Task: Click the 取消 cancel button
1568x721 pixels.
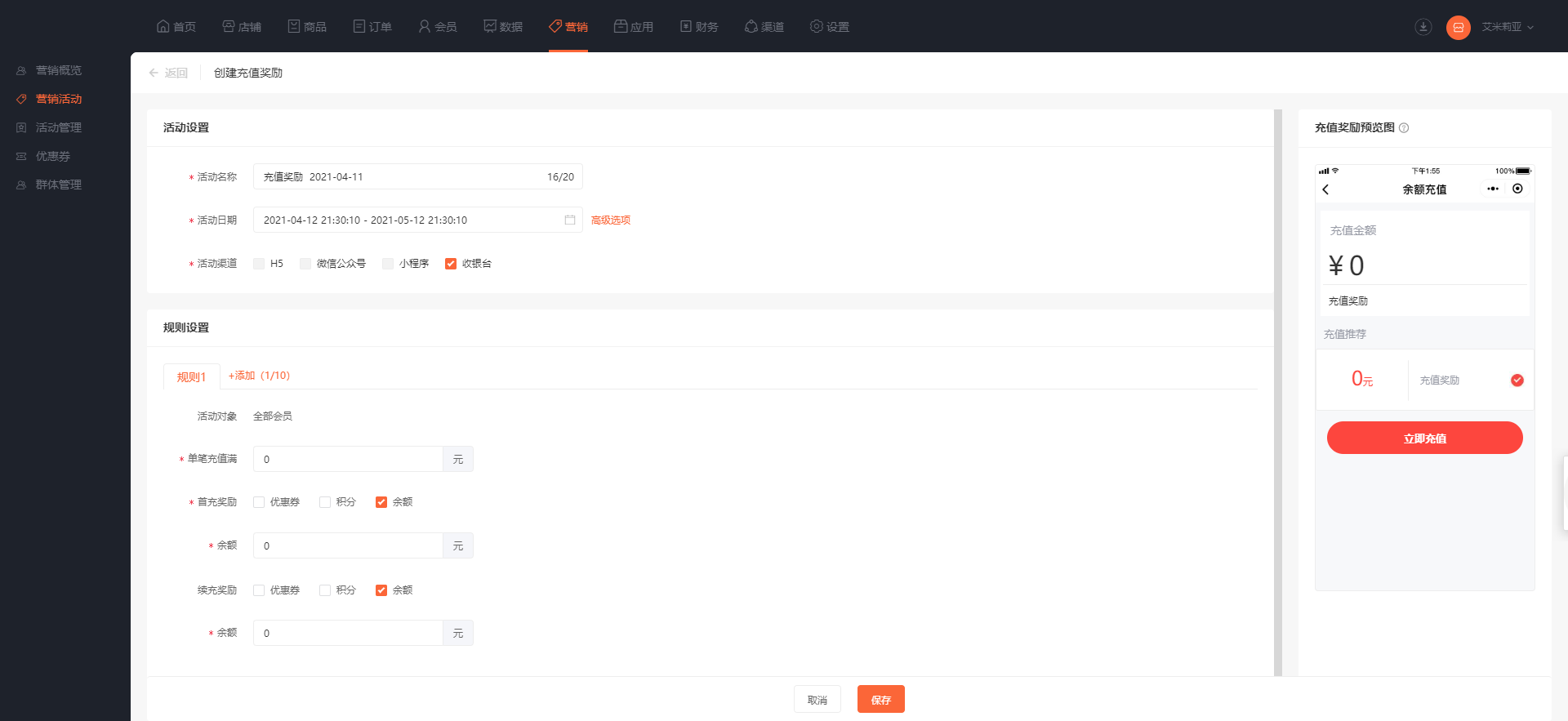Action: (817, 700)
